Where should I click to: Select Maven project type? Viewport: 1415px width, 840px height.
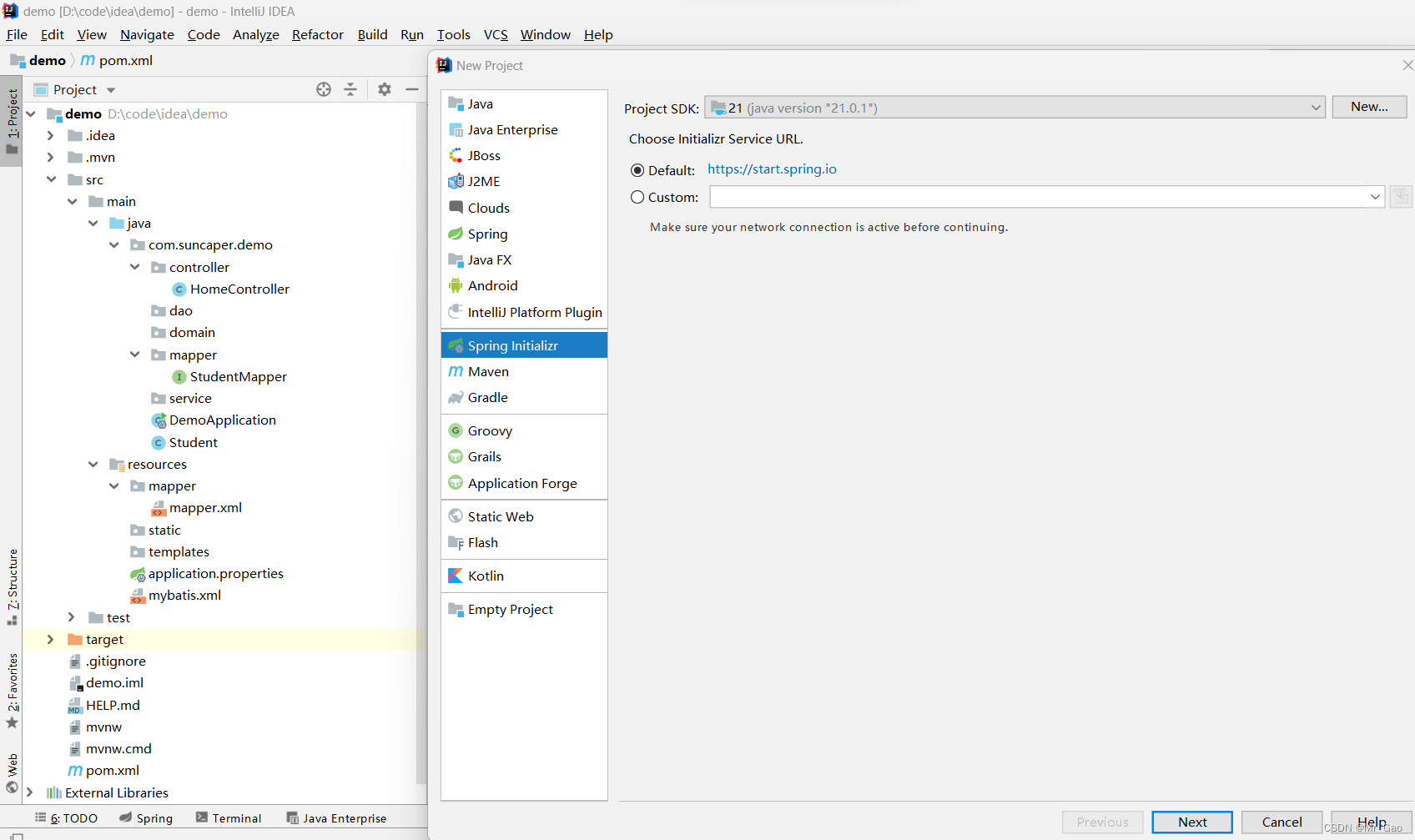524,371
